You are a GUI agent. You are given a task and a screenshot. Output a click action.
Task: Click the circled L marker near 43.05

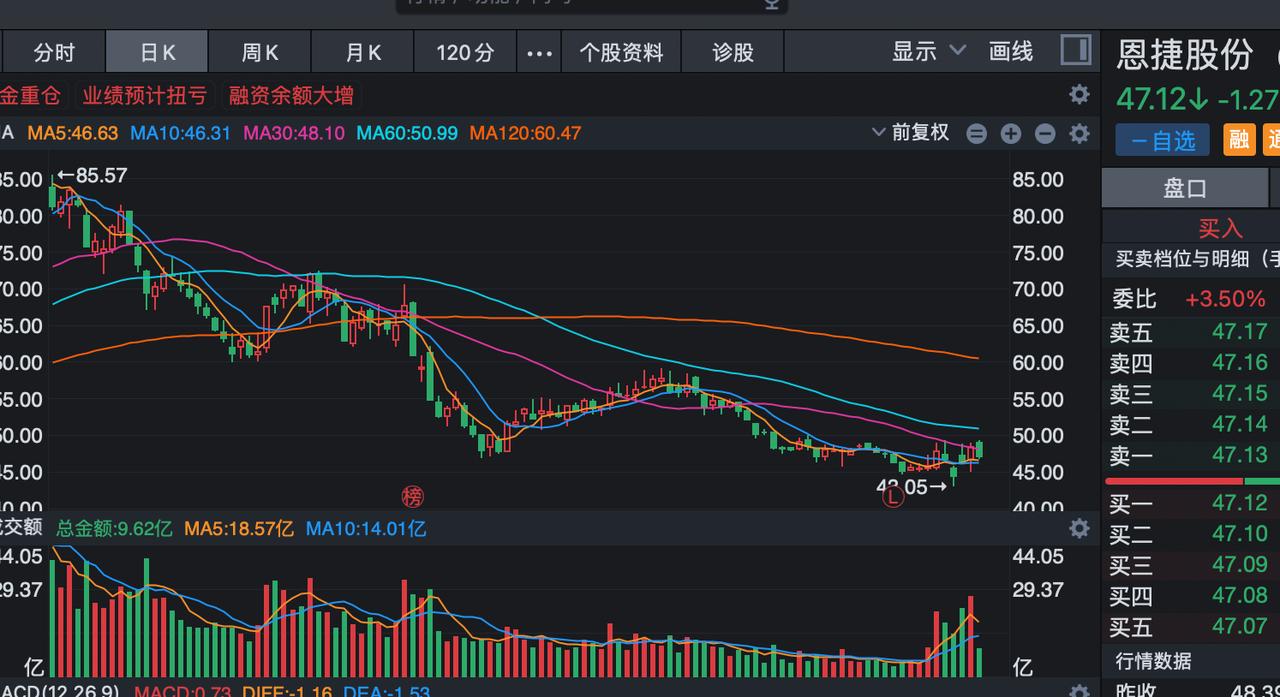tap(892, 495)
